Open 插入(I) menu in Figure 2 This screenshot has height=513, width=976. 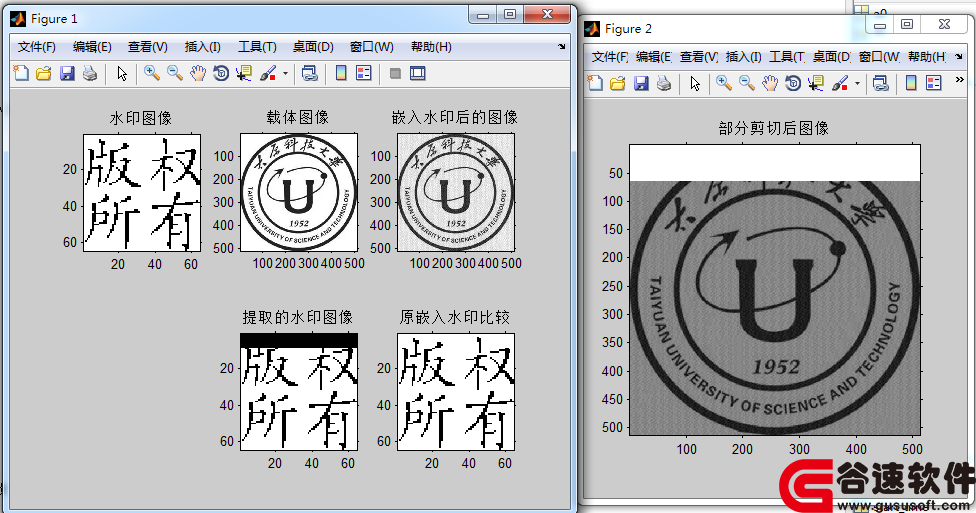pos(743,57)
